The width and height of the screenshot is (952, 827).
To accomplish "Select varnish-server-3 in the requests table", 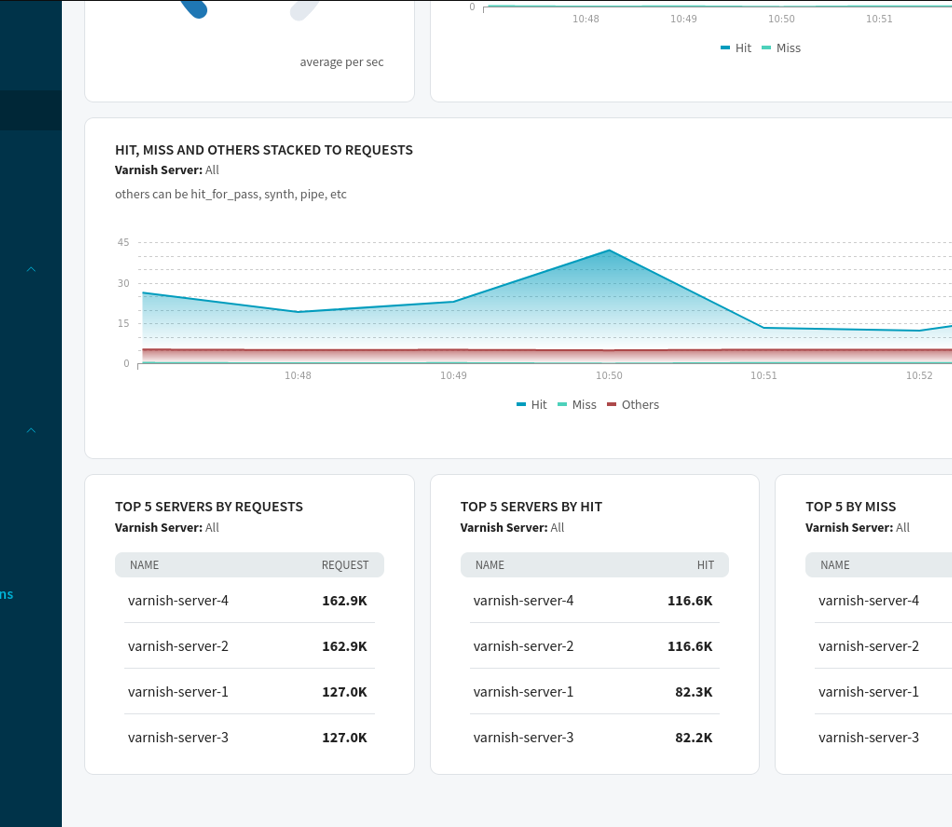I will 178,738.
